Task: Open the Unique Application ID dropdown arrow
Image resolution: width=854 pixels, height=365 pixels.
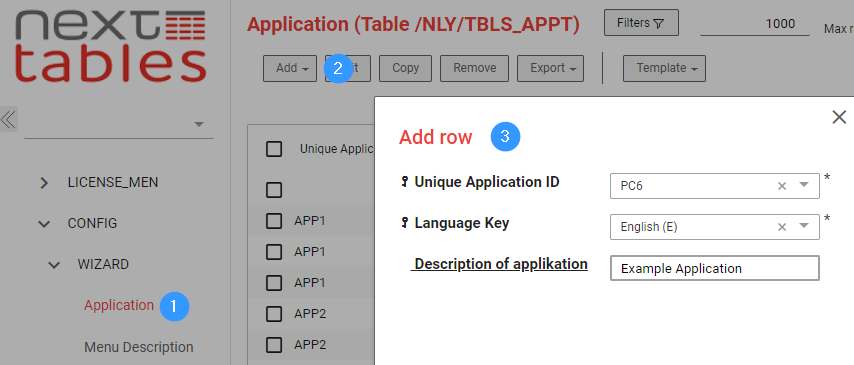Action: [x=804, y=185]
